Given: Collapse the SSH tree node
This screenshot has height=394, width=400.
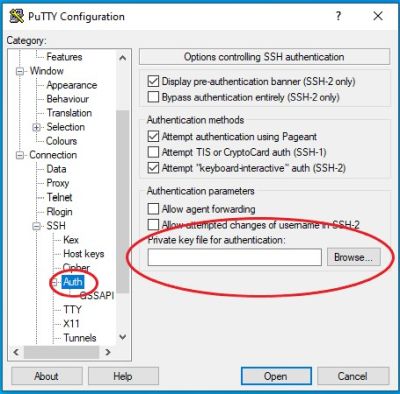Looking at the screenshot, I should click(x=36, y=226).
